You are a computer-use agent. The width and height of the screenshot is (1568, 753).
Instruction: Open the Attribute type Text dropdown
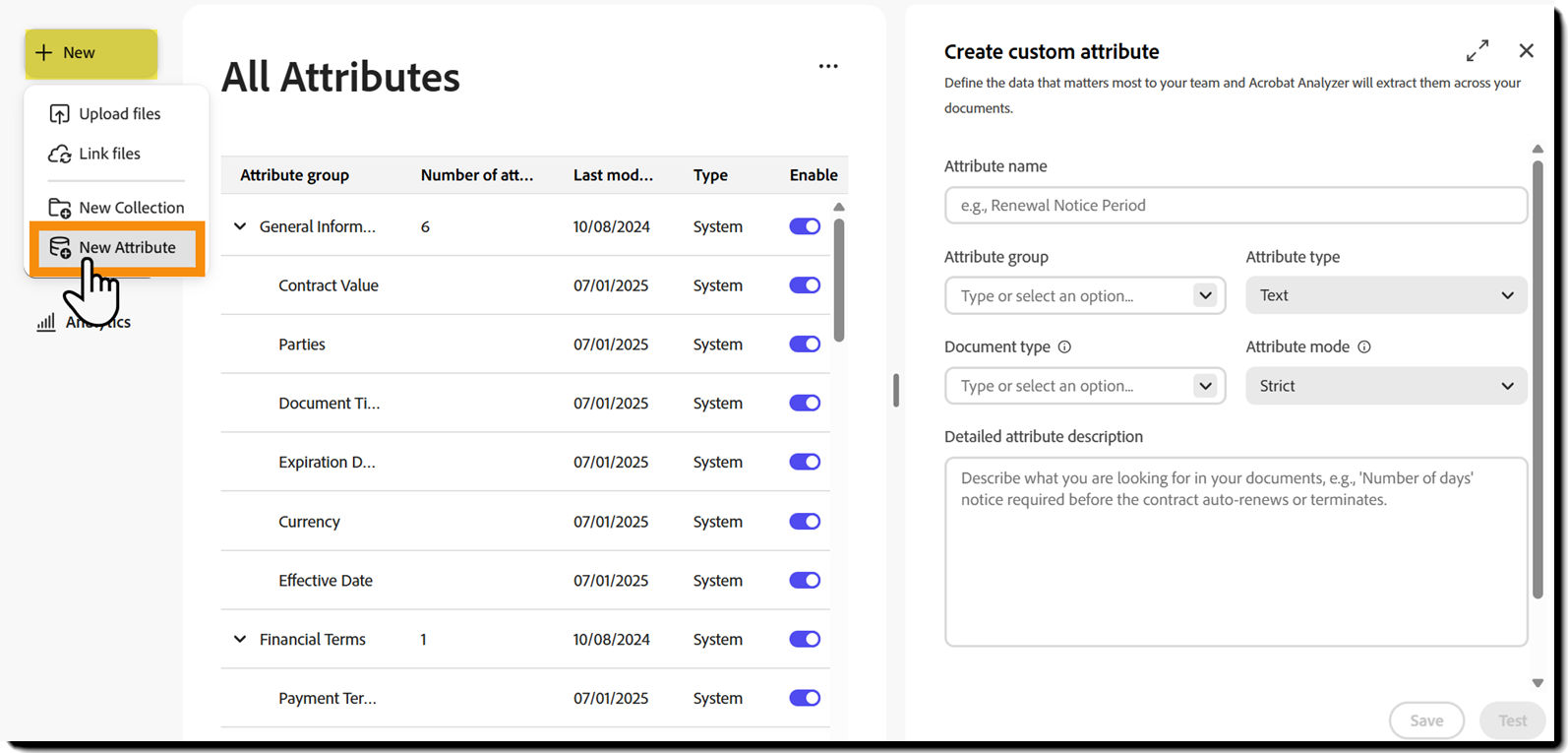point(1386,295)
